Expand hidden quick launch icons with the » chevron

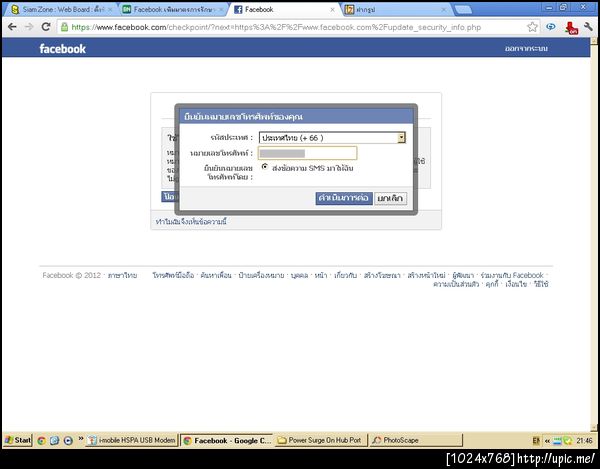[81, 438]
